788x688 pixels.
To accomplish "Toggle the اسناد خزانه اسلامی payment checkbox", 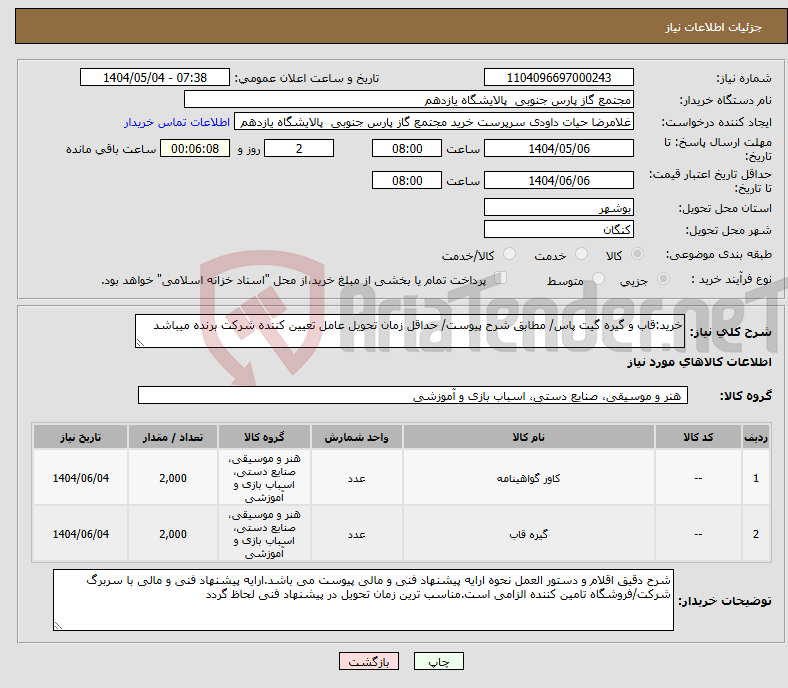I will coord(501,278).
